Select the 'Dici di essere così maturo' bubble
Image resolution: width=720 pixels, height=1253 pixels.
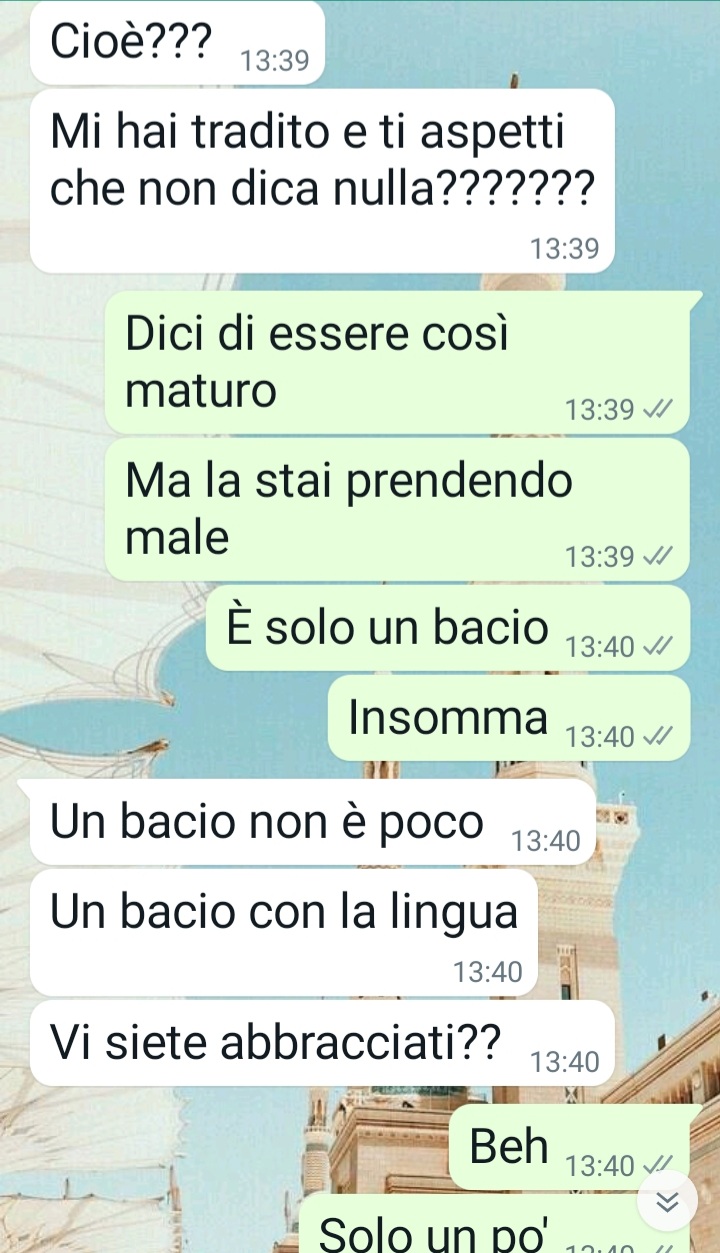pos(398,362)
